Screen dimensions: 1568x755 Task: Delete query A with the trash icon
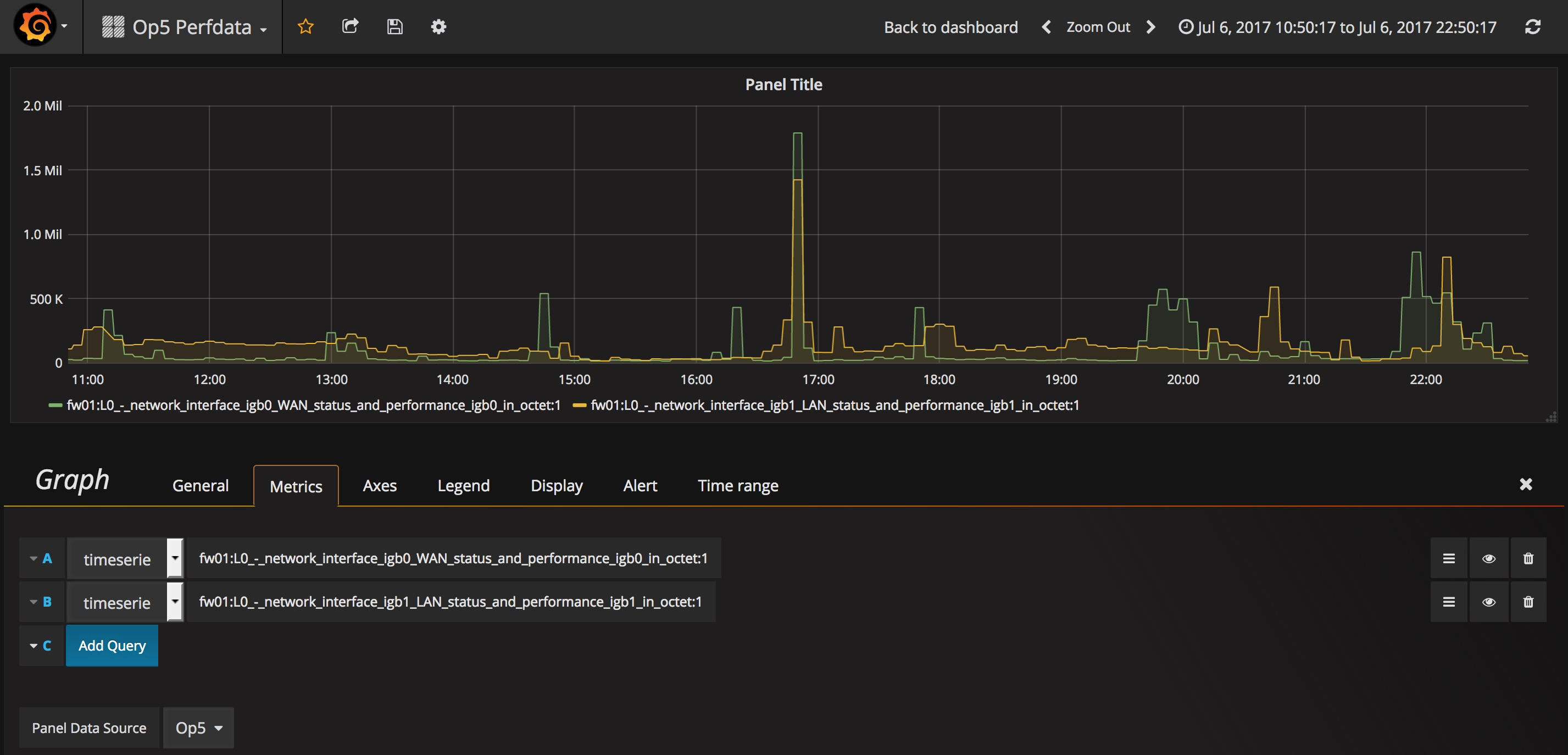[1528, 558]
